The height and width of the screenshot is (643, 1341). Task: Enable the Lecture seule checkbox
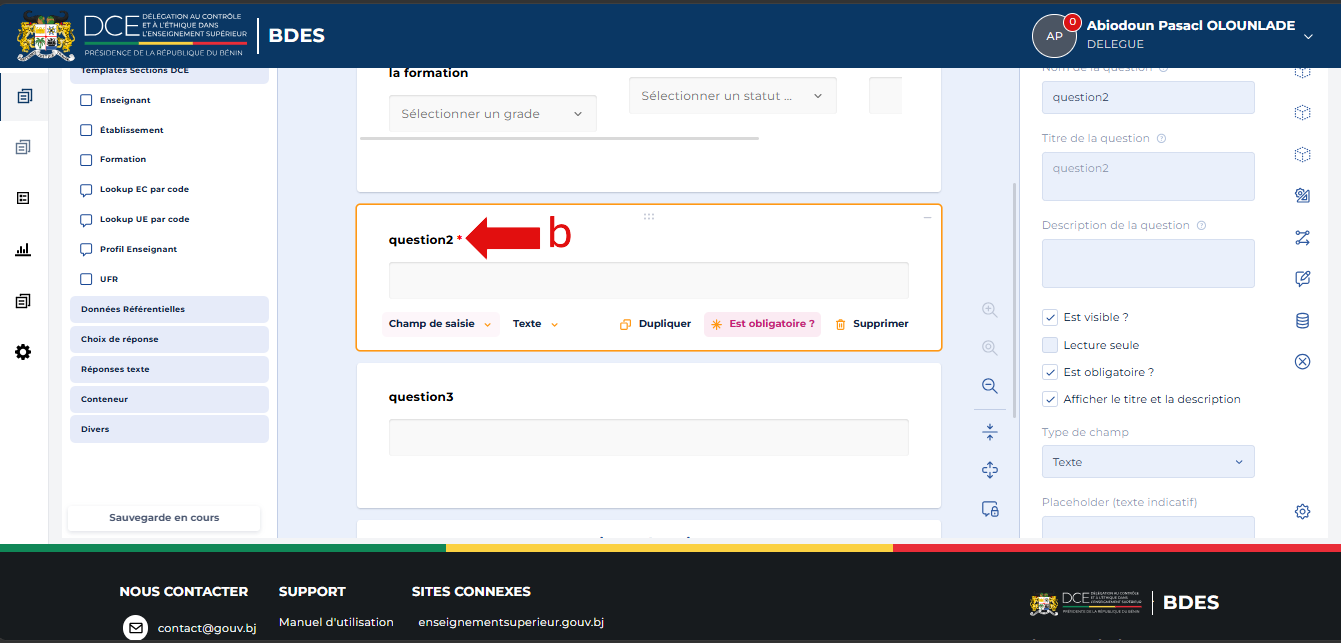(x=1050, y=345)
